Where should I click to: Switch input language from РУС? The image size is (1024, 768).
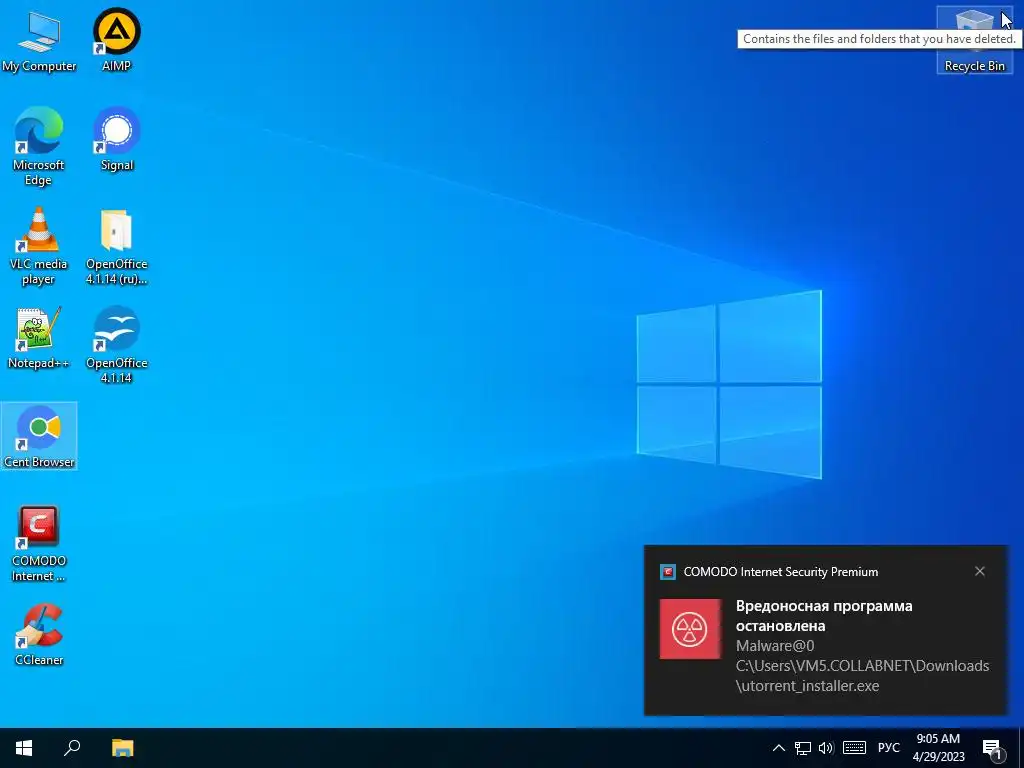(x=889, y=748)
